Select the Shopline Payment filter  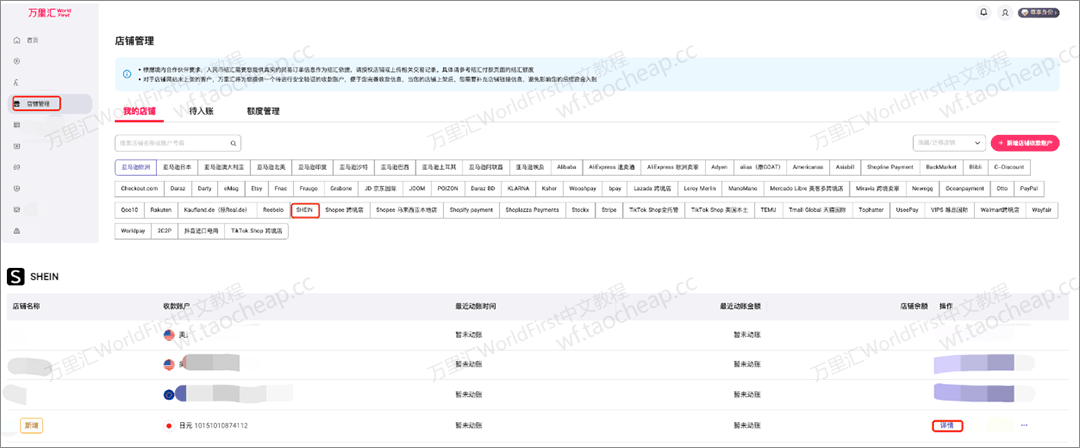[890, 167]
